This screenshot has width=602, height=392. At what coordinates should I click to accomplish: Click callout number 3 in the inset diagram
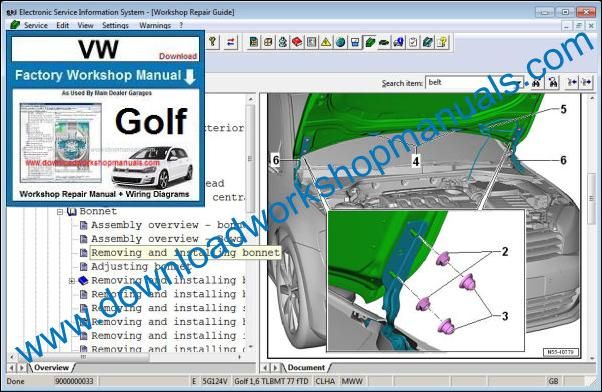505,316
